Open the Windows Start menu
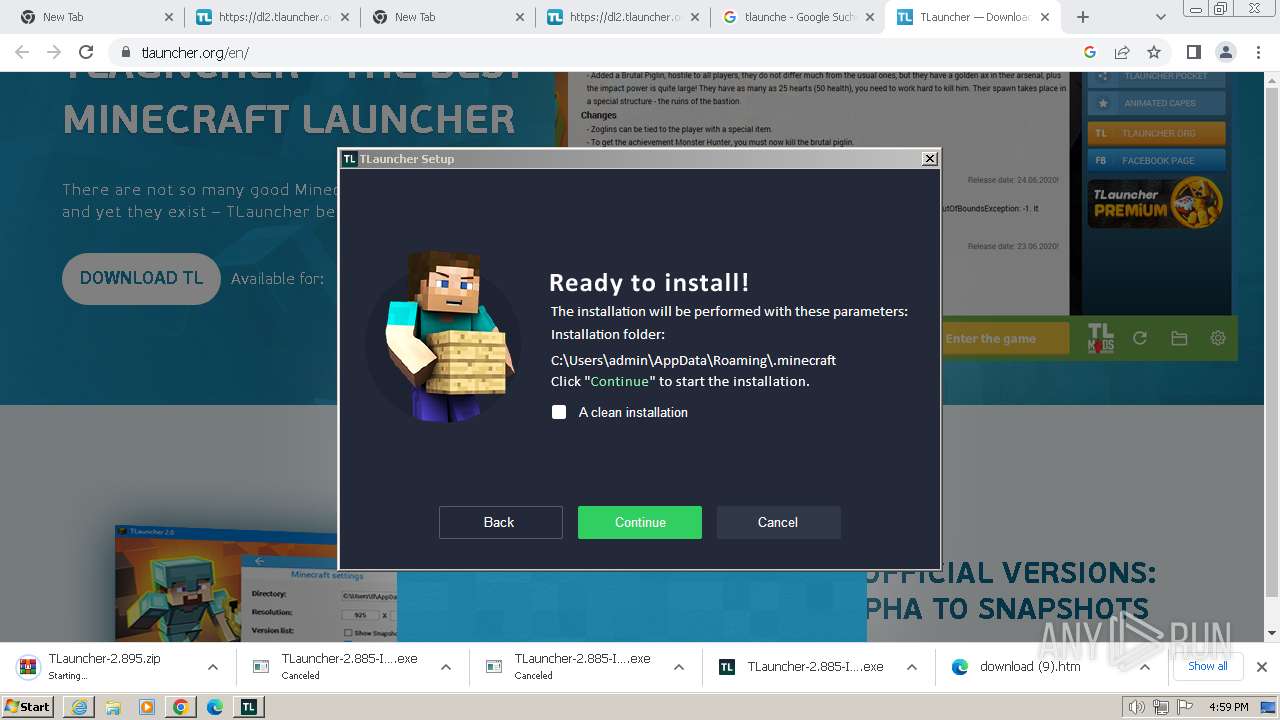The width and height of the screenshot is (1280, 720). 28,706
